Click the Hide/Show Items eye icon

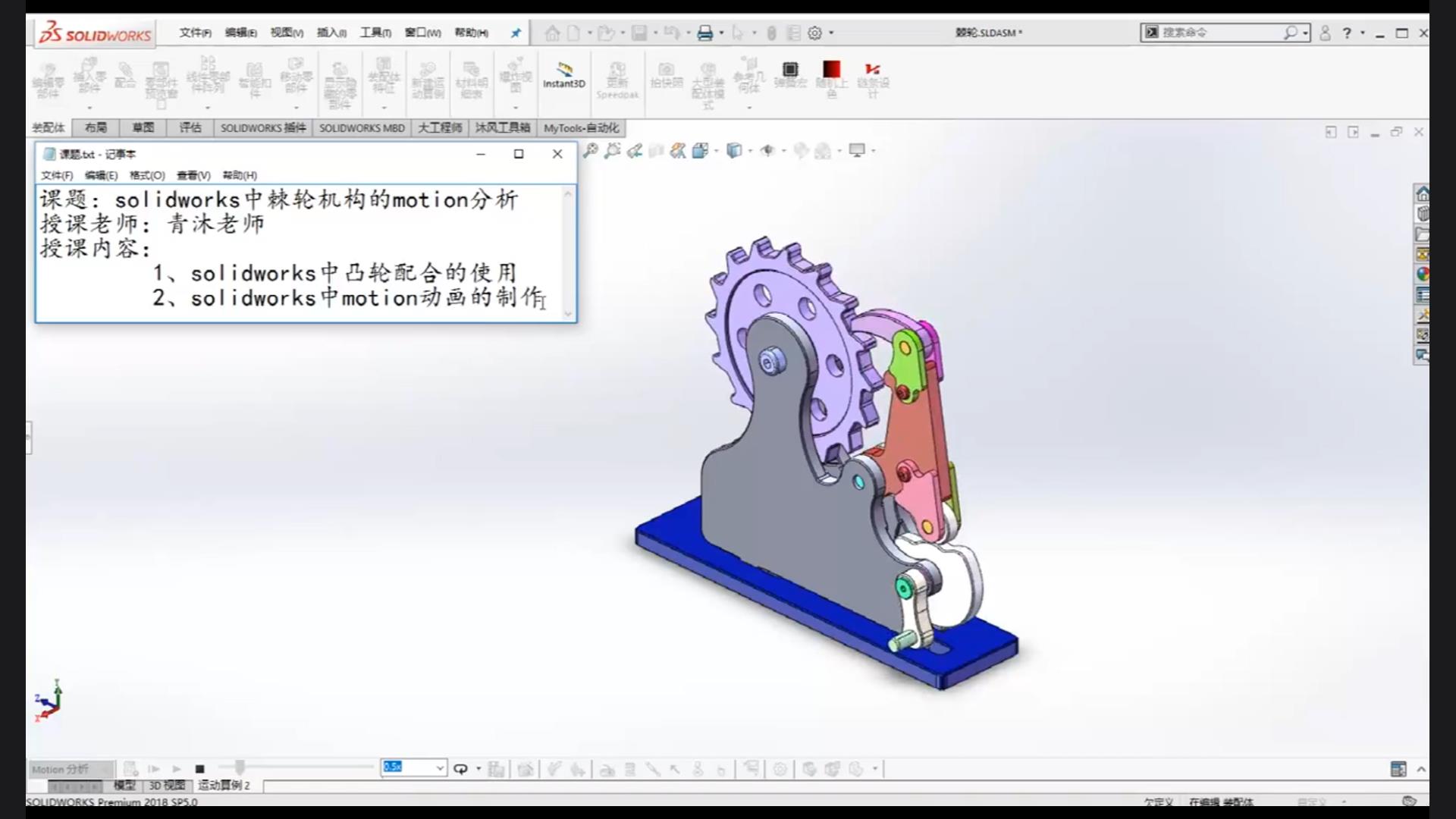click(x=767, y=151)
